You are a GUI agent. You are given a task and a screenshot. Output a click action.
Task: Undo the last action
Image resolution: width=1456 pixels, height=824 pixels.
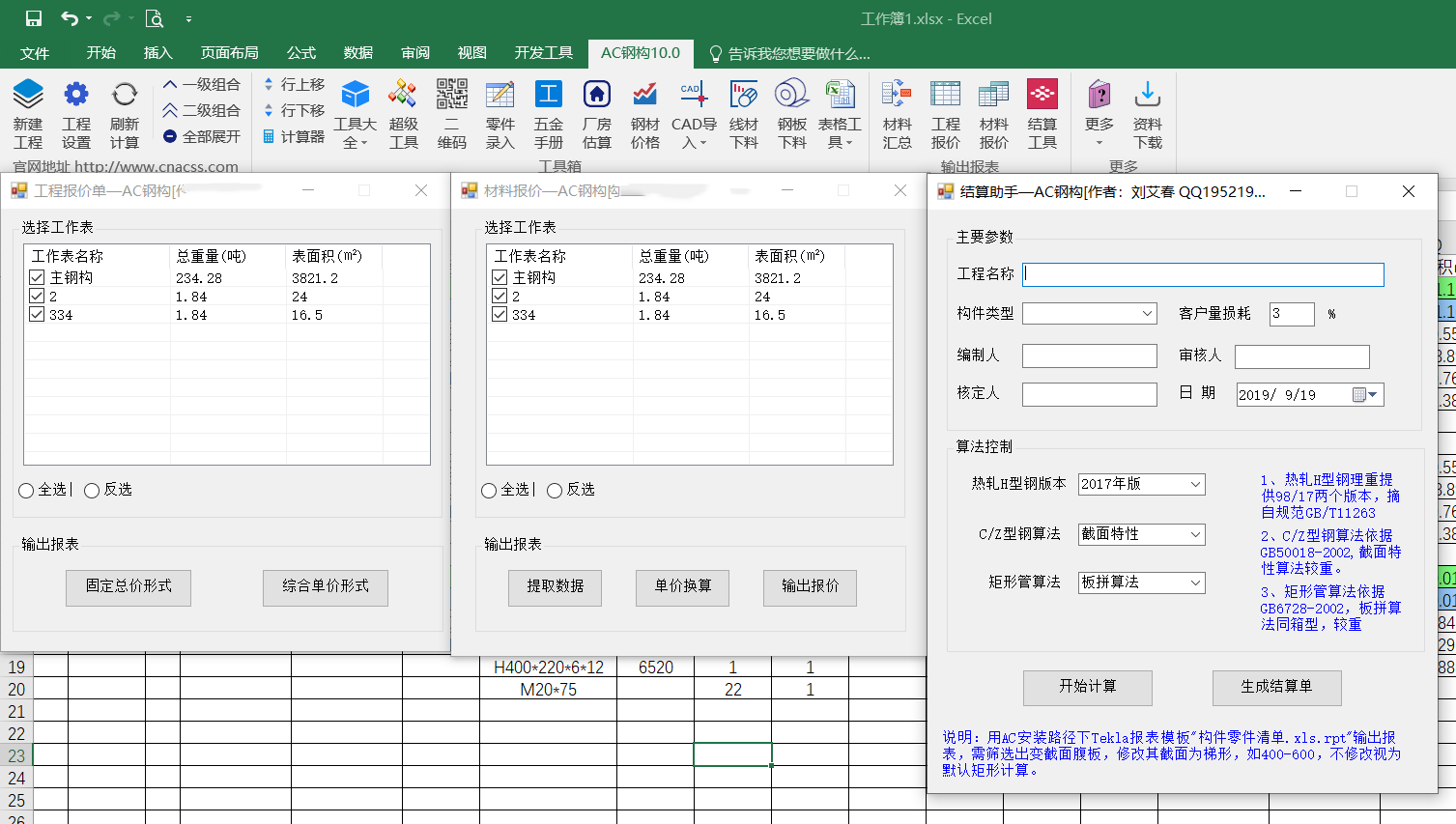click(69, 18)
